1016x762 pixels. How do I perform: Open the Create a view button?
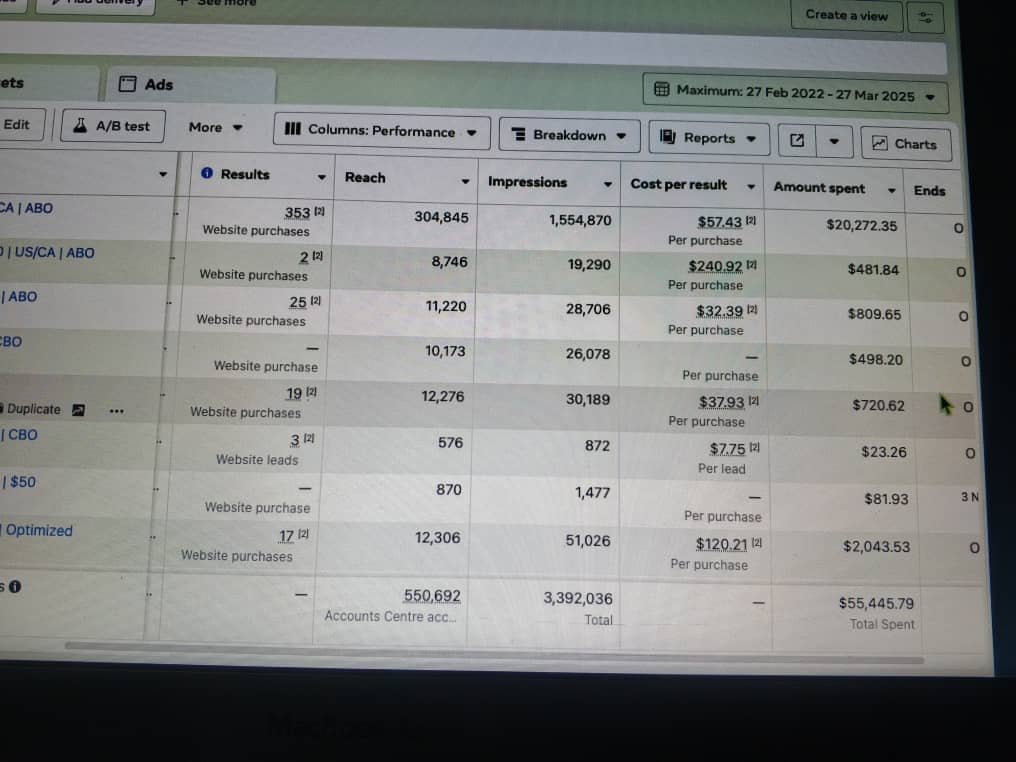[846, 15]
